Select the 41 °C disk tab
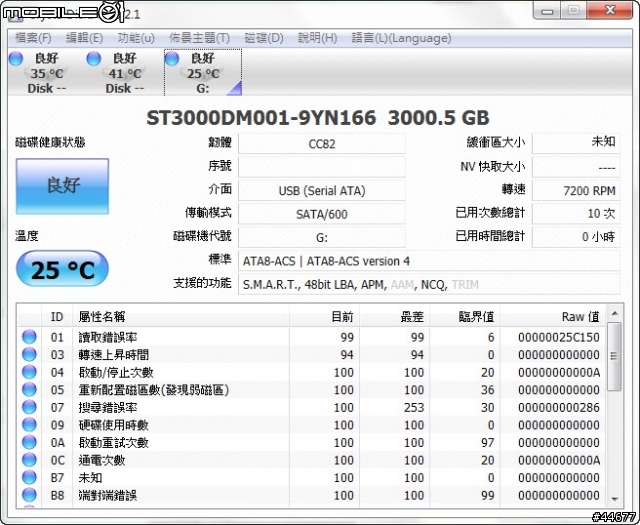The height and width of the screenshot is (525, 640). pos(124,73)
